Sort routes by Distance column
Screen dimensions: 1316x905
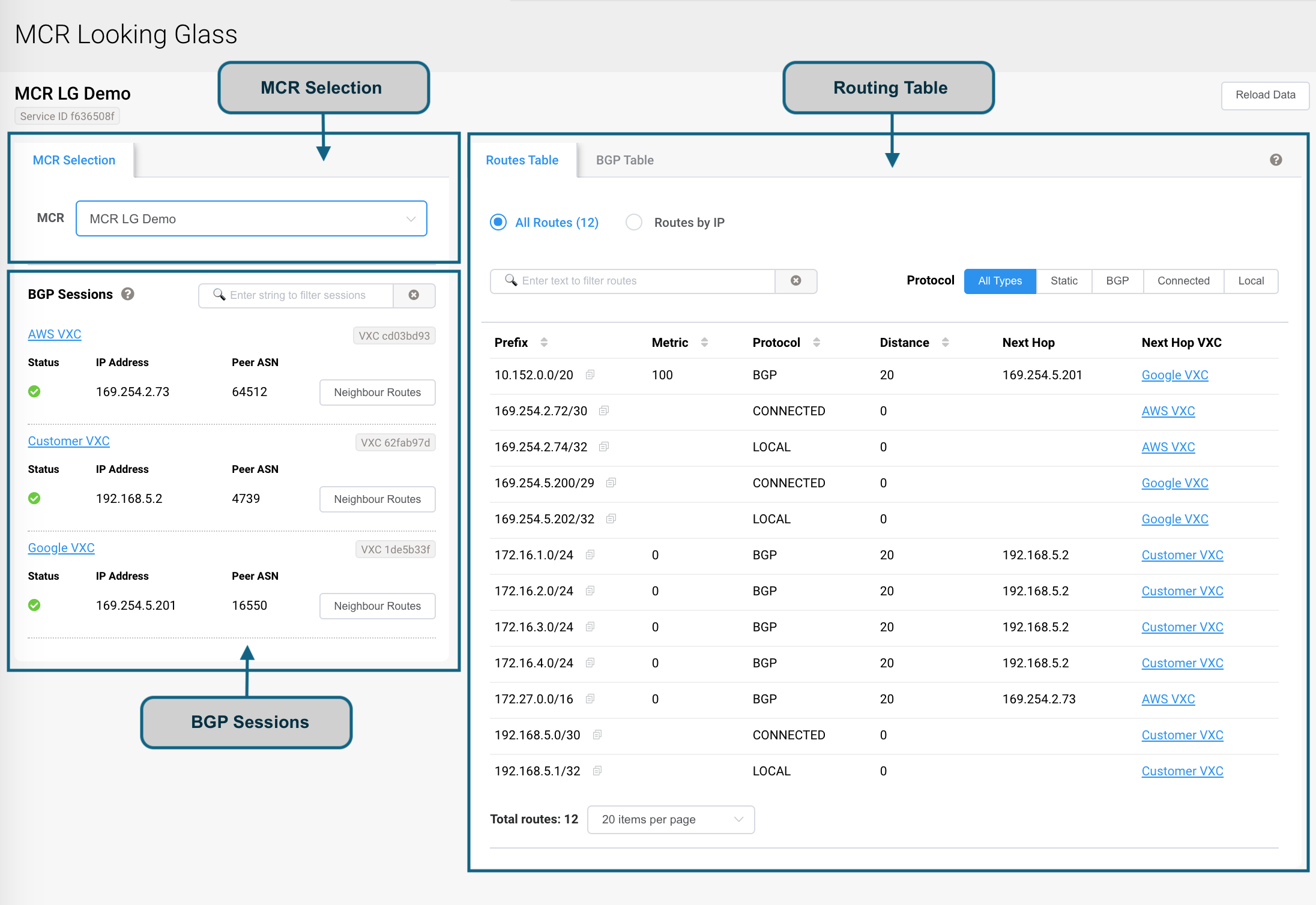(x=945, y=342)
